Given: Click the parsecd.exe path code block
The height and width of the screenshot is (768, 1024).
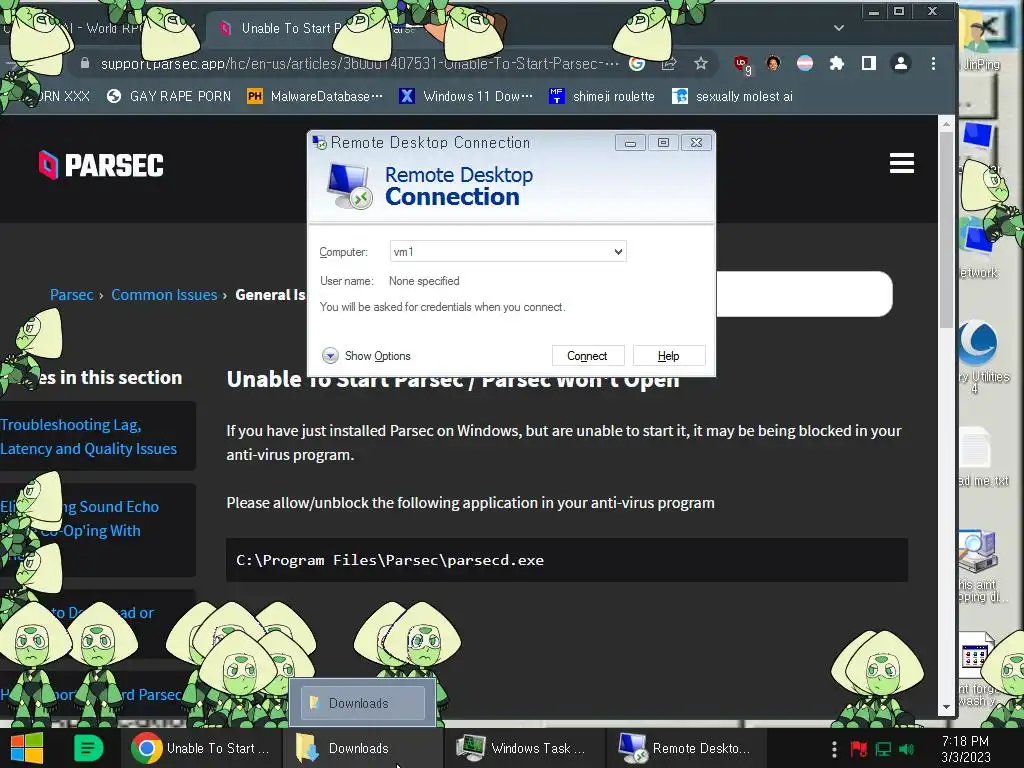Looking at the screenshot, I should click(x=567, y=560).
